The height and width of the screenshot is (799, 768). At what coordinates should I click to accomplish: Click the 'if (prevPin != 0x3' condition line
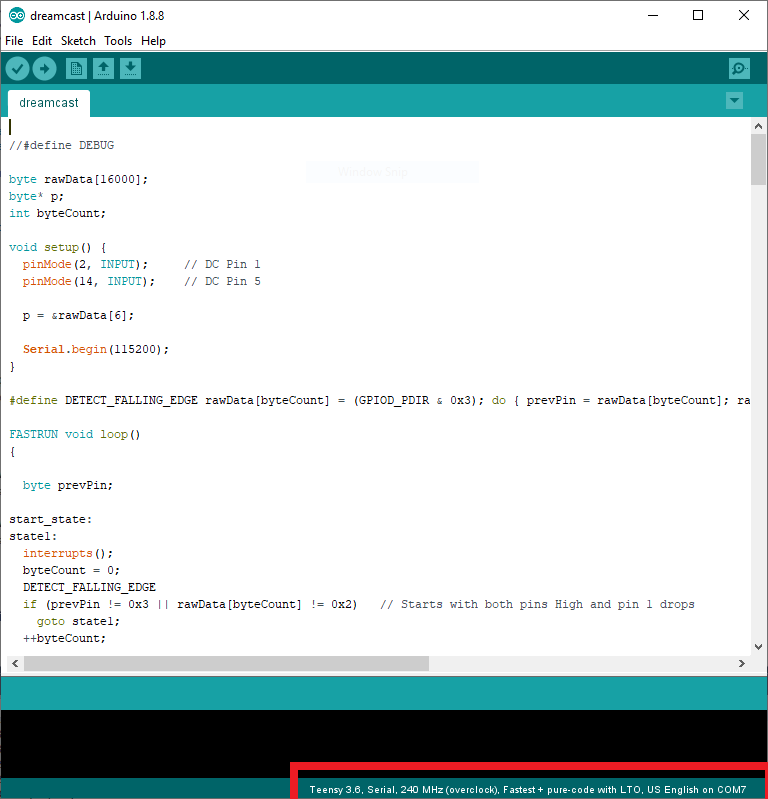190,604
